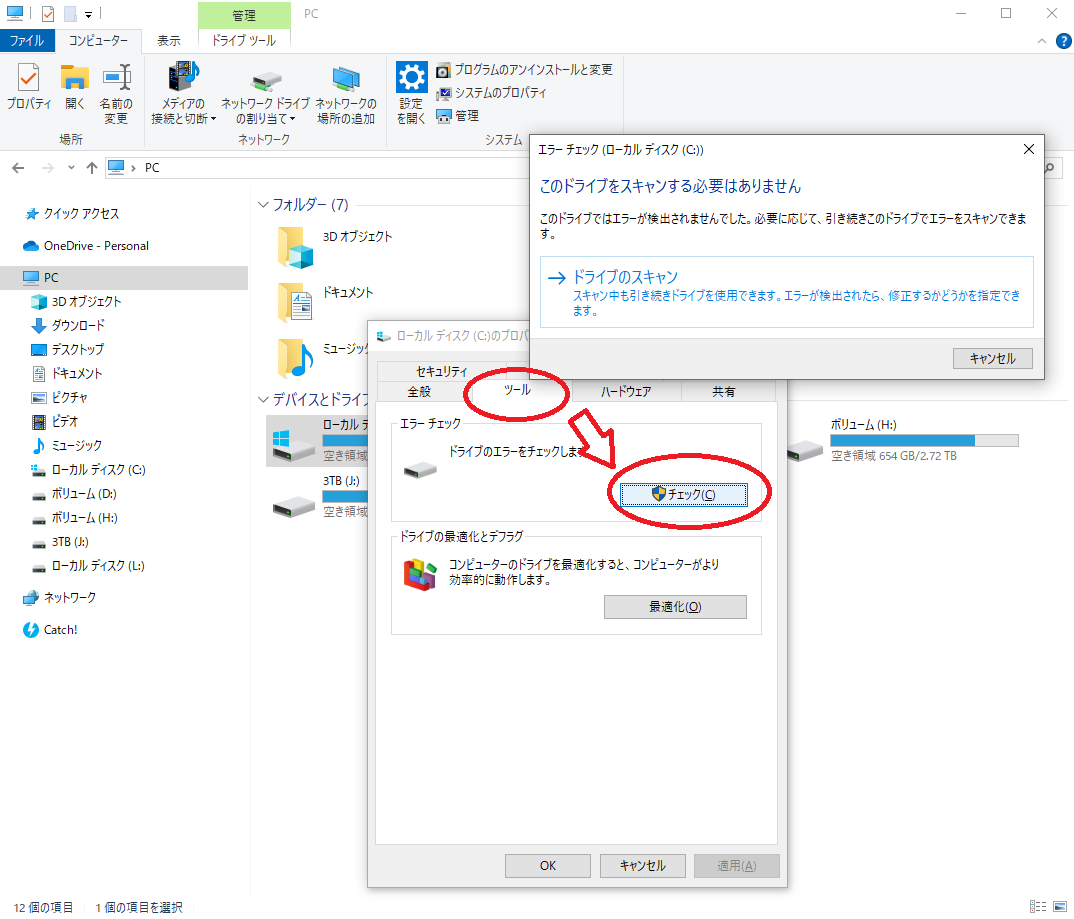Select the 3D オブジェクト folder icon
Image resolution: width=1074 pixels, height=919 pixels.
tap(295, 246)
